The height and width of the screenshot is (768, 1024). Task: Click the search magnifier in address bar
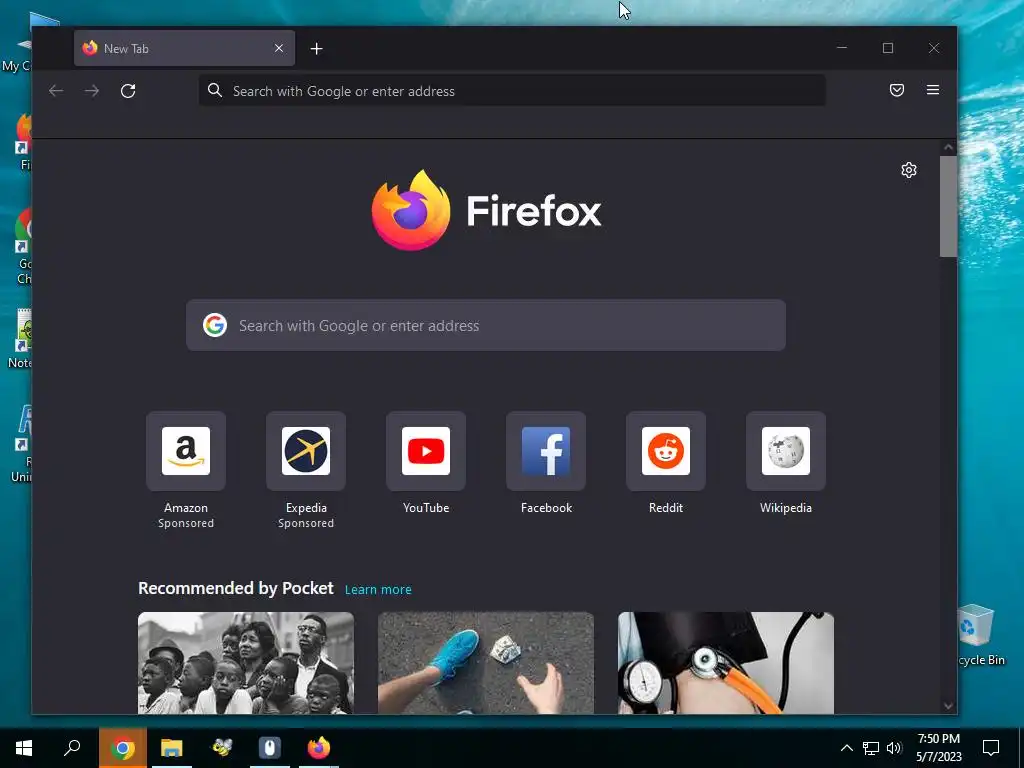pyautogui.click(x=215, y=90)
